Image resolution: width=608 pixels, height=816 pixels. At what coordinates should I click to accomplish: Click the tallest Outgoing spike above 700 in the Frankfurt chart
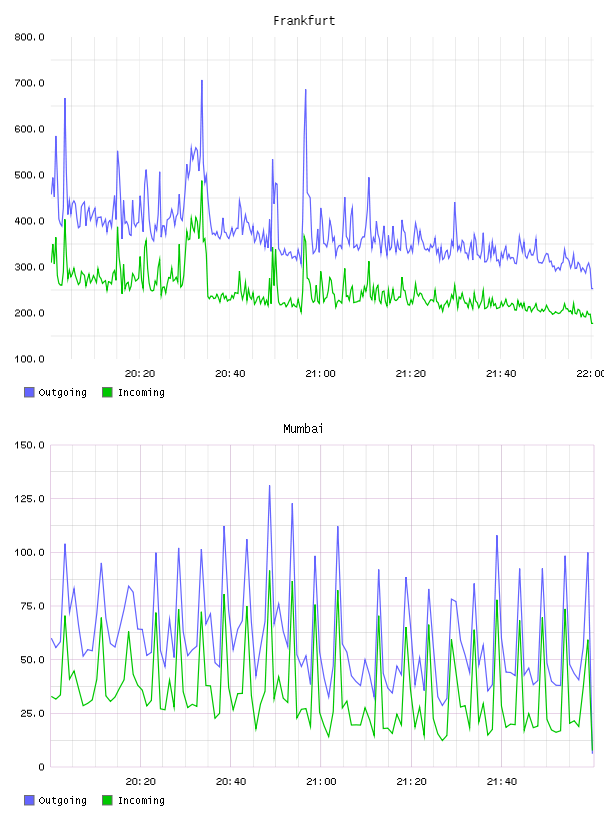(202, 82)
